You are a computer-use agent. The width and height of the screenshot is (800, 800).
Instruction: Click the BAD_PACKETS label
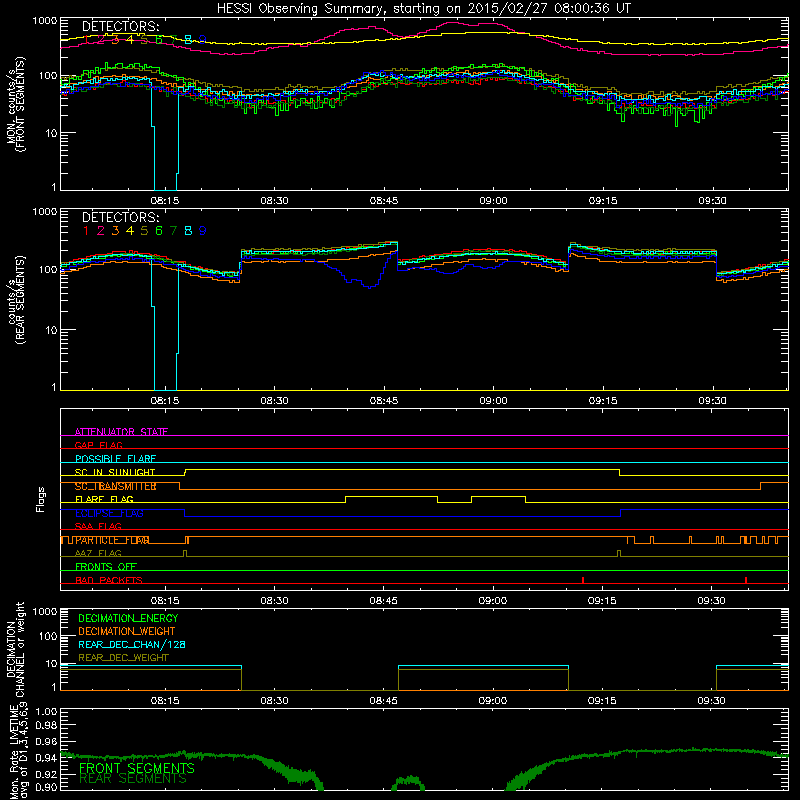[109, 580]
